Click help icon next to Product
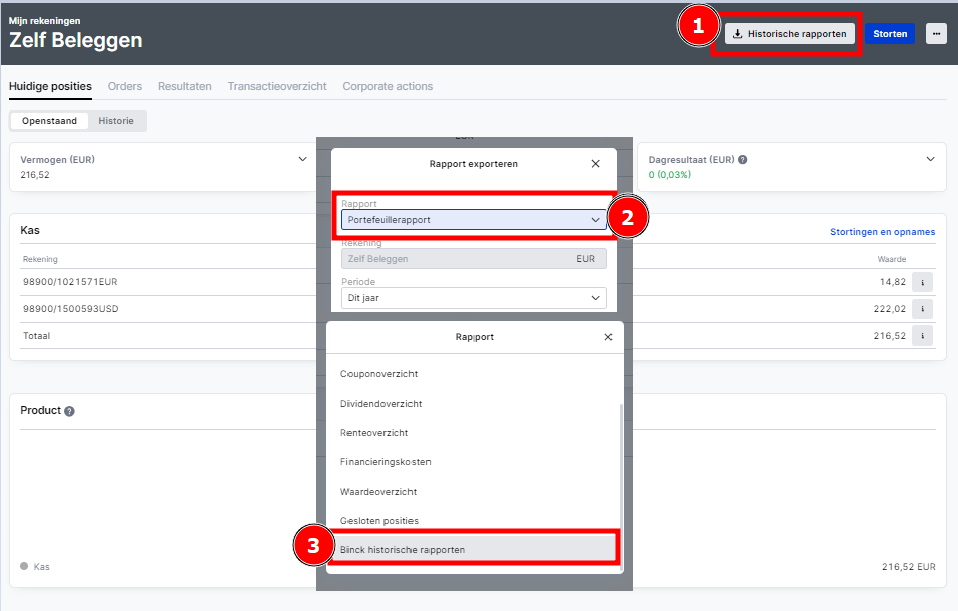The width and height of the screenshot is (958, 611). click(x=69, y=411)
